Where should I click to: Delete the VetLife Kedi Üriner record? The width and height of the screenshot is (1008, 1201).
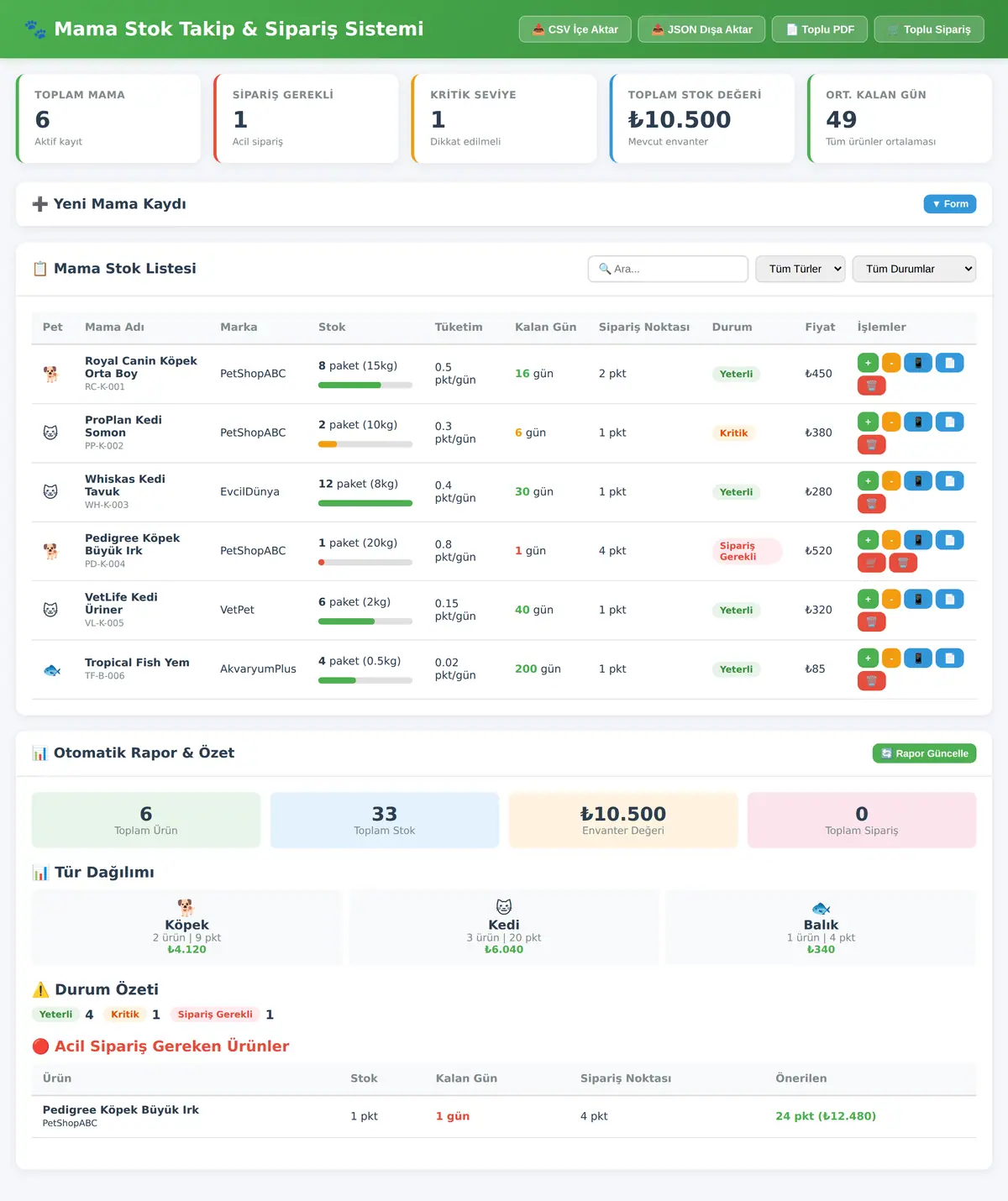871,621
